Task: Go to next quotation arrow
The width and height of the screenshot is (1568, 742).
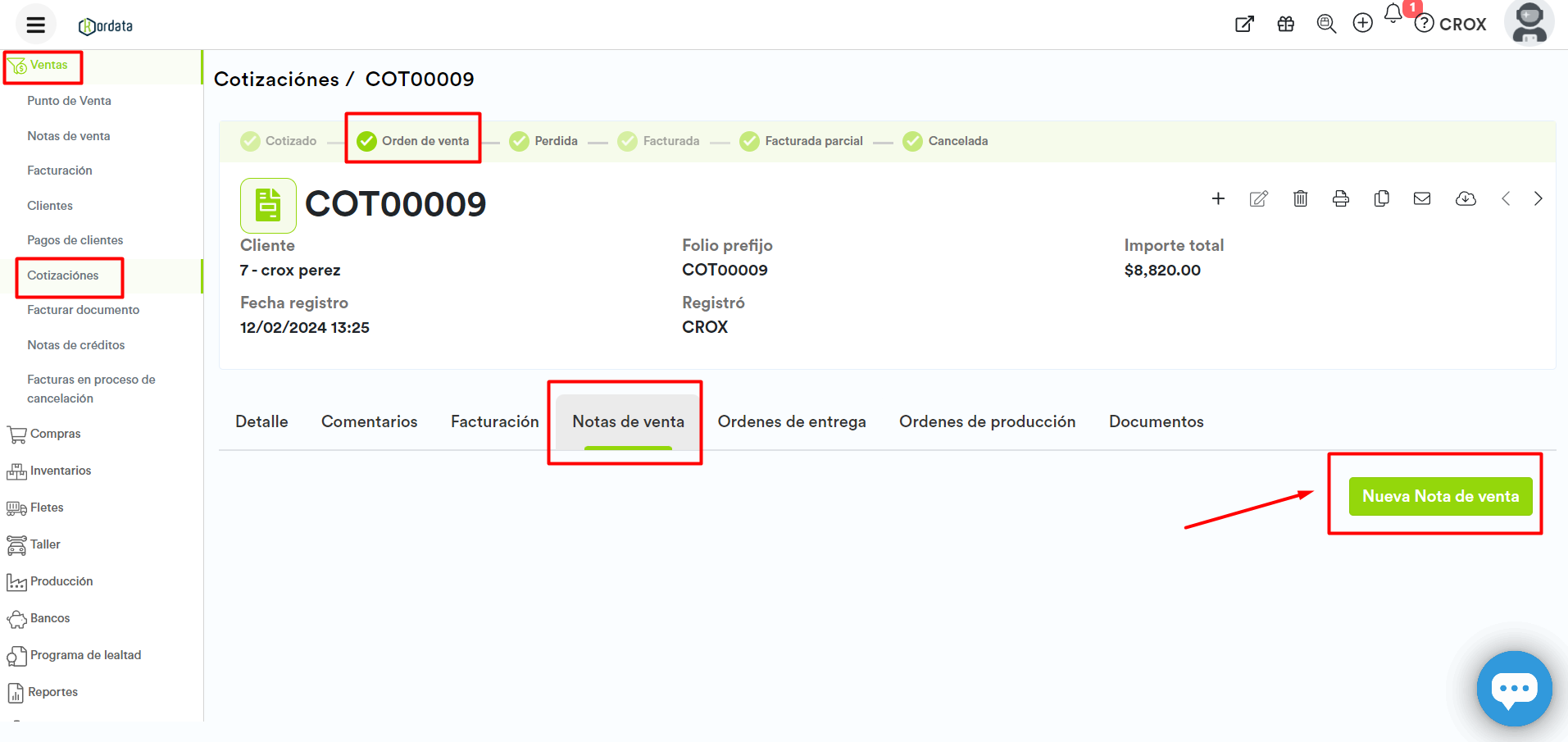Action: (1538, 198)
